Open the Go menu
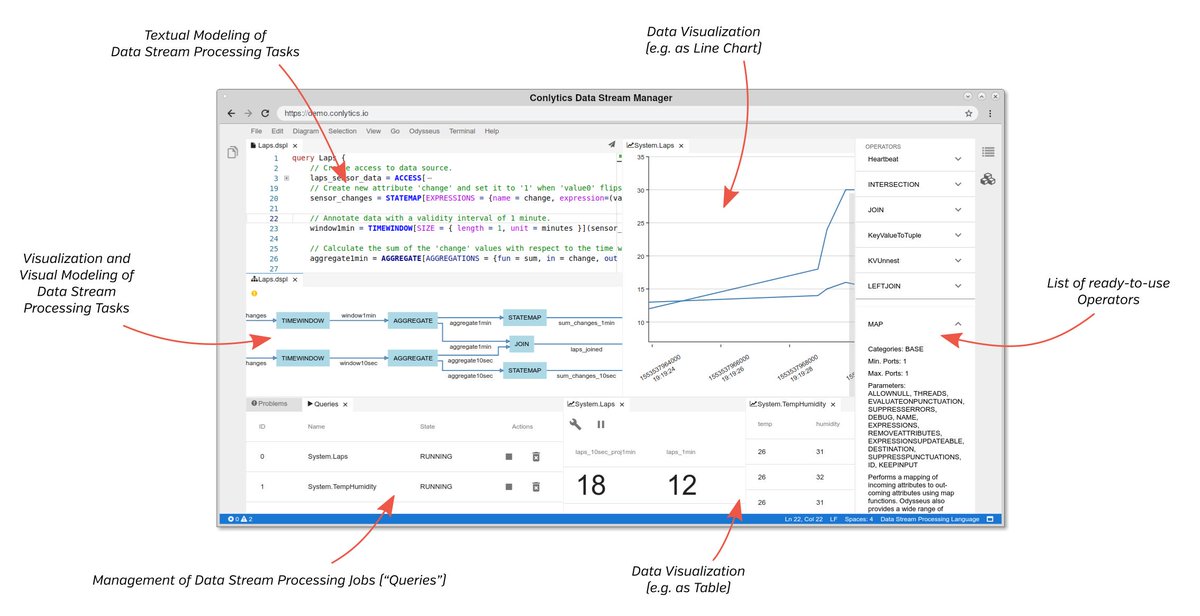This screenshot has height=616, width=1200. click(395, 131)
